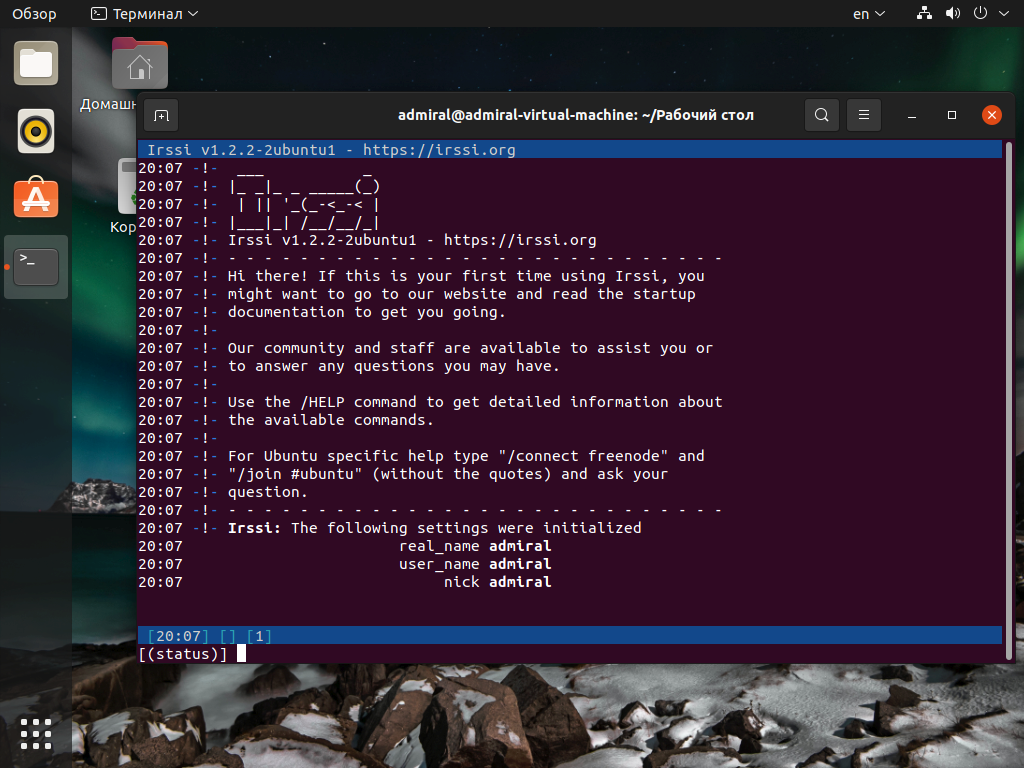Viewport: 1024px width, 768px height.
Task: Close the terminal window
Action: pos(991,115)
